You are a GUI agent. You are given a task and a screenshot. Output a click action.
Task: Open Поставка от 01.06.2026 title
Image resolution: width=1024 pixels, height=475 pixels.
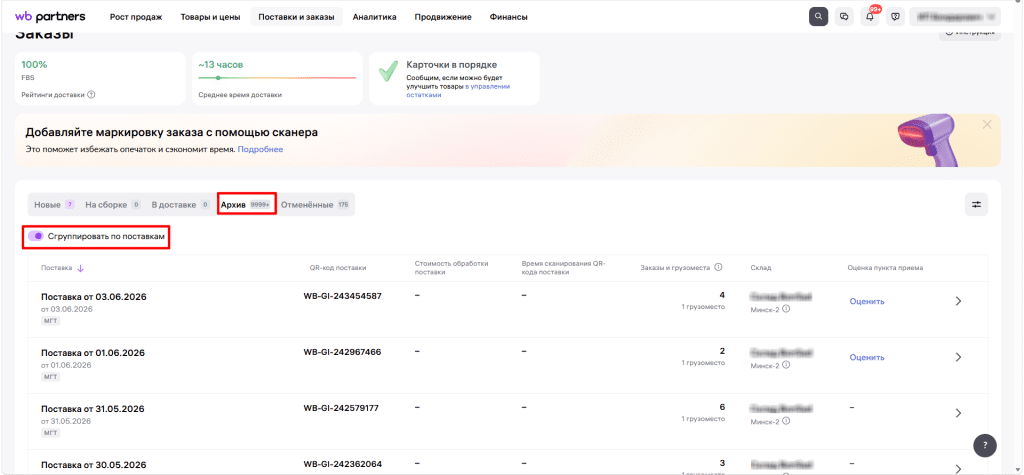click(x=93, y=353)
